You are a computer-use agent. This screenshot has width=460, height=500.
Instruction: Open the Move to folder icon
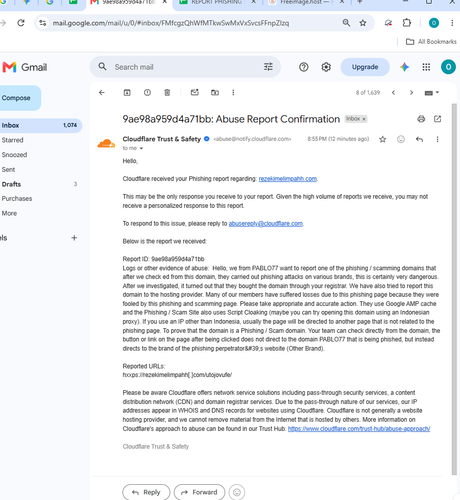click(x=215, y=93)
